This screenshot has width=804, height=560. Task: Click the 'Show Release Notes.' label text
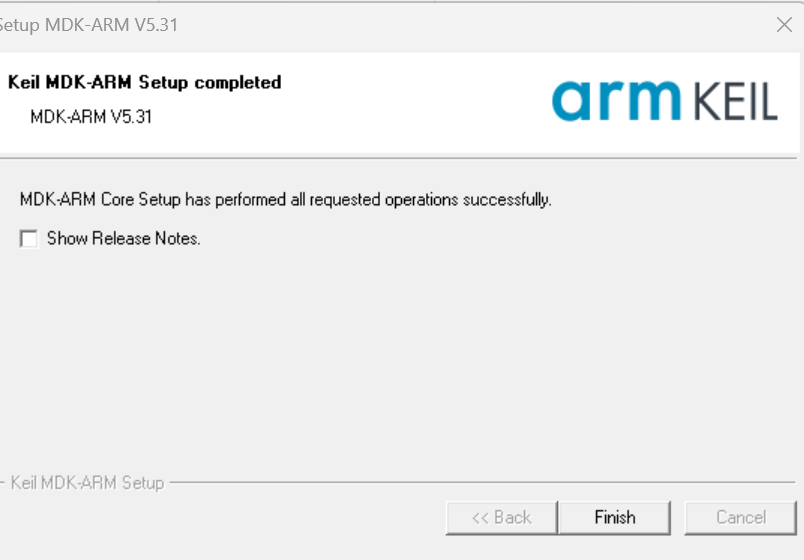[123, 239]
